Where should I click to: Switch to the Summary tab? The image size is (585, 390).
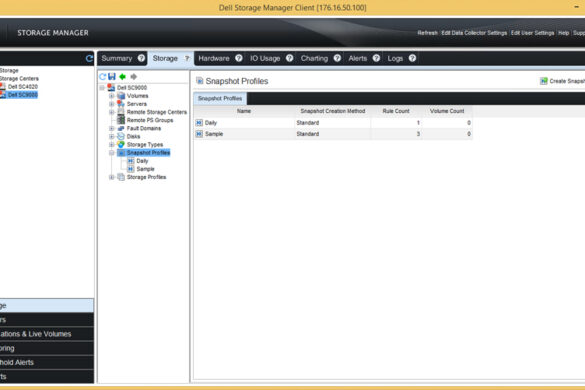pyautogui.click(x=117, y=58)
